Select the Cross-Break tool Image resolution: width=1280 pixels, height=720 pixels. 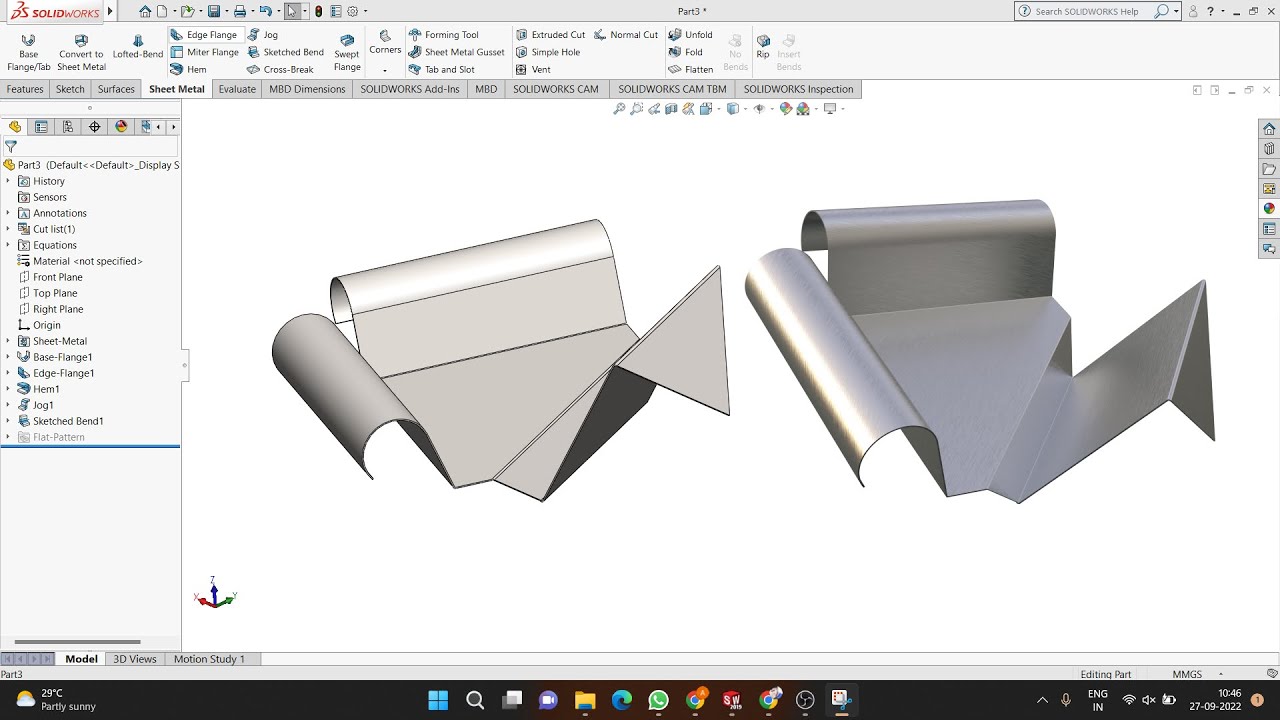click(280, 69)
